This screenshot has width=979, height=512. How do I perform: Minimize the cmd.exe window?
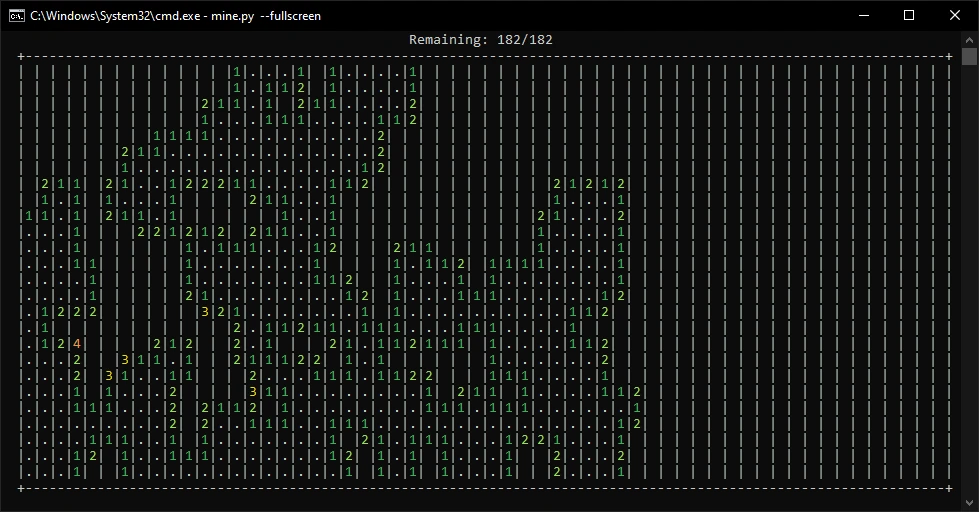click(864, 16)
